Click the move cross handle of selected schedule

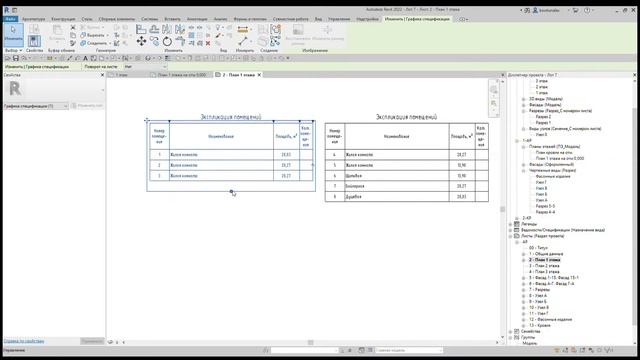(x=147, y=120)
